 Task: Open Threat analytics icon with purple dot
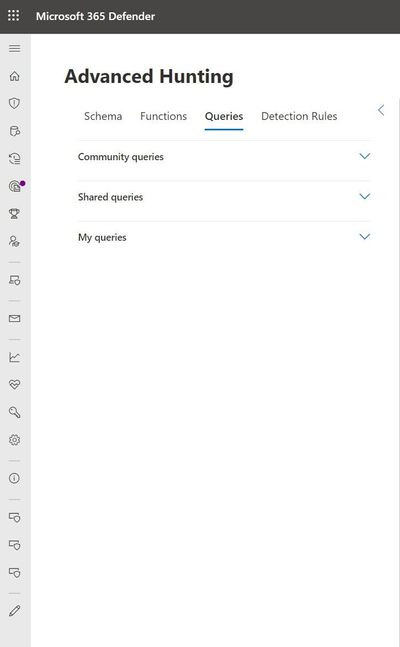(x=15, y=186)
